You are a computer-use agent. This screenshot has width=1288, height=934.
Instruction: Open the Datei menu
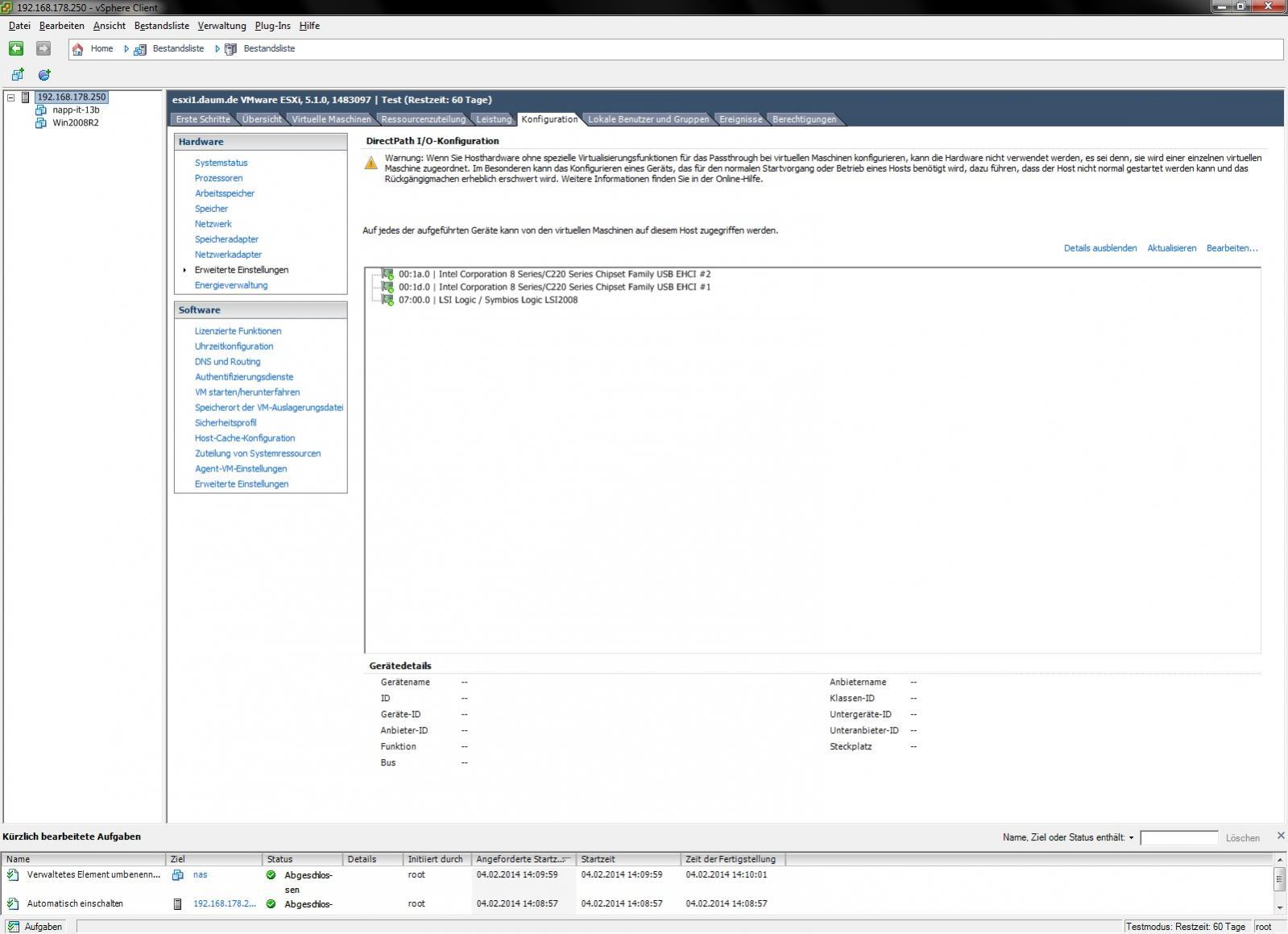click(x=19, y=26)
